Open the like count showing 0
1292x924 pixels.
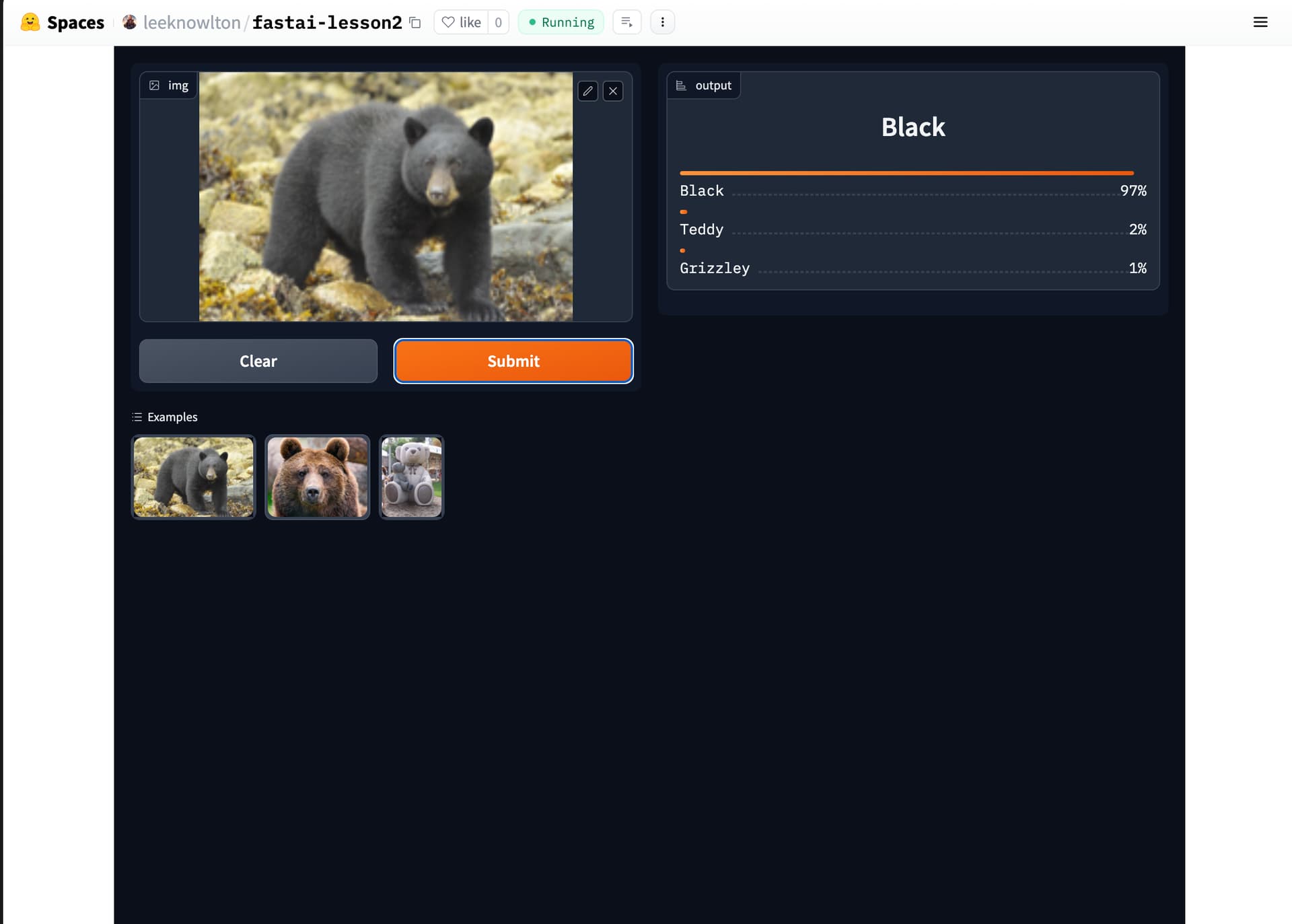click(498, 22)
